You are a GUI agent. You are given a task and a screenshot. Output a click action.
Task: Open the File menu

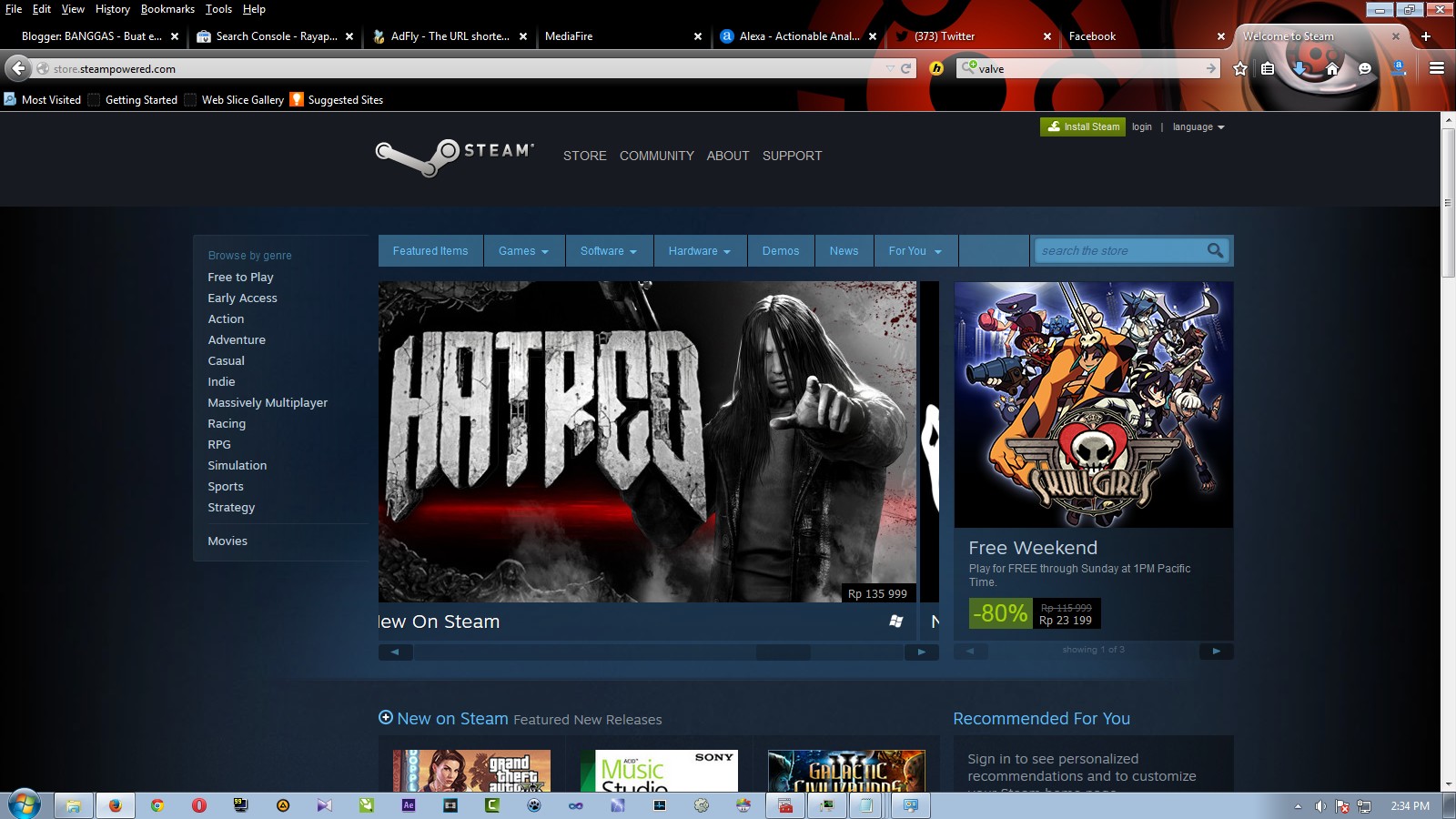pyautogui.click(x=14, y=9)
